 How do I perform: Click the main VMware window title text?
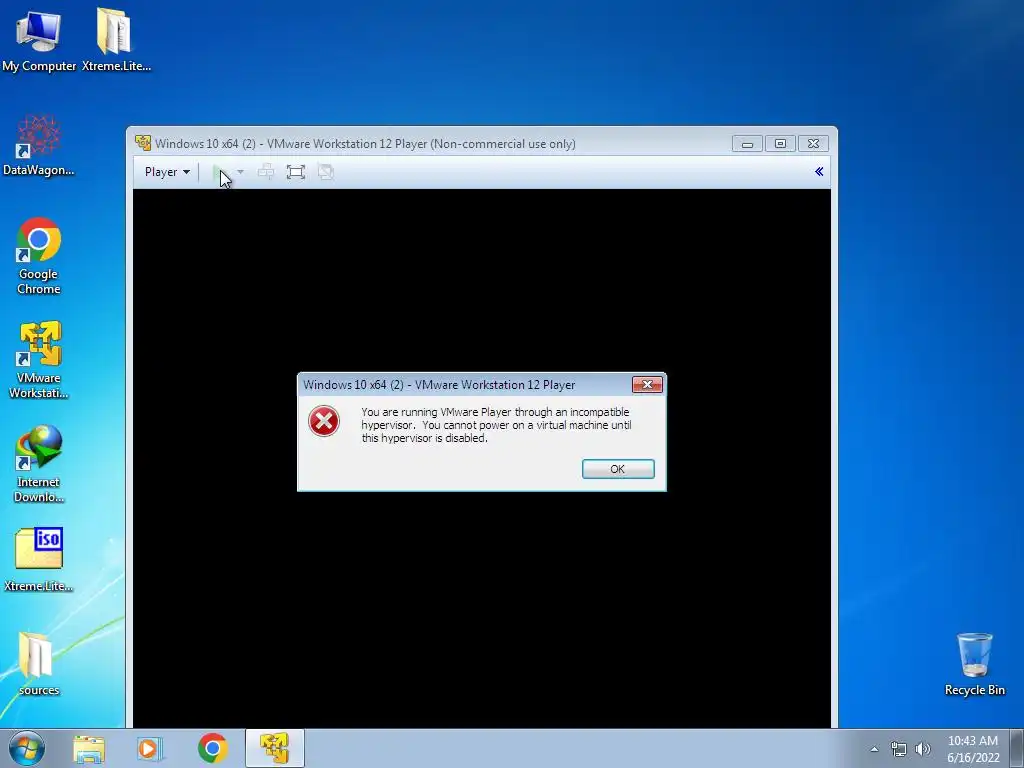tap(365, 144)
